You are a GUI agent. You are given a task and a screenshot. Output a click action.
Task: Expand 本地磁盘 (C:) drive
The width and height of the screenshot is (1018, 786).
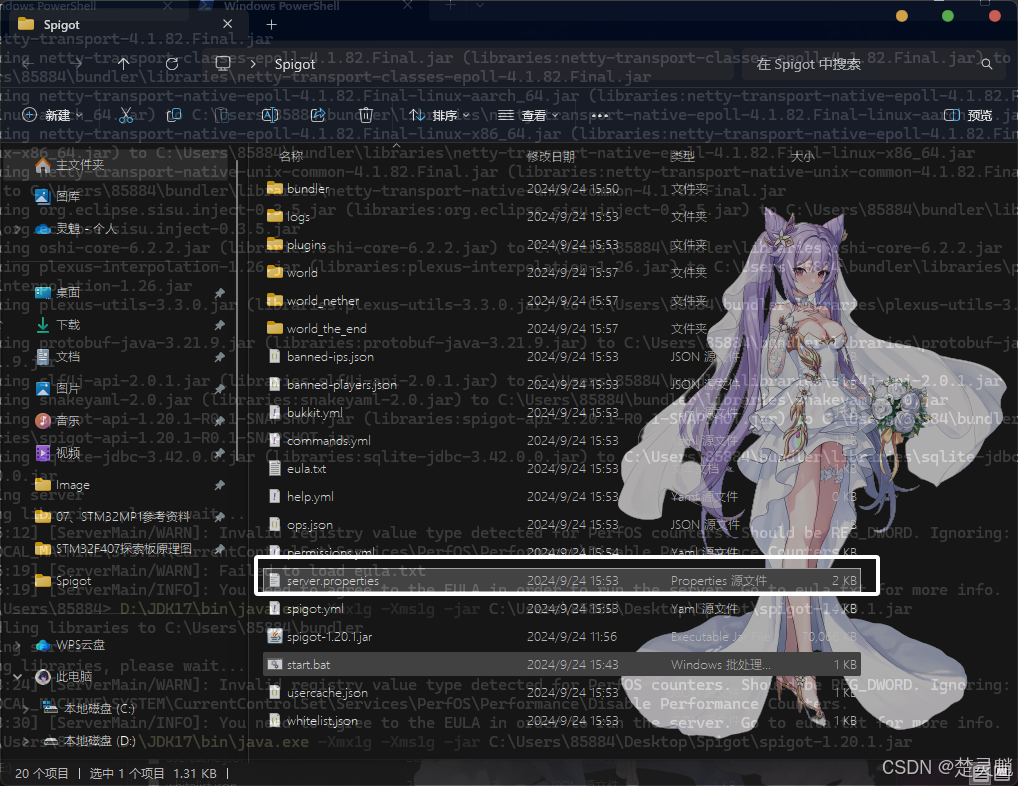pos(25,708)
